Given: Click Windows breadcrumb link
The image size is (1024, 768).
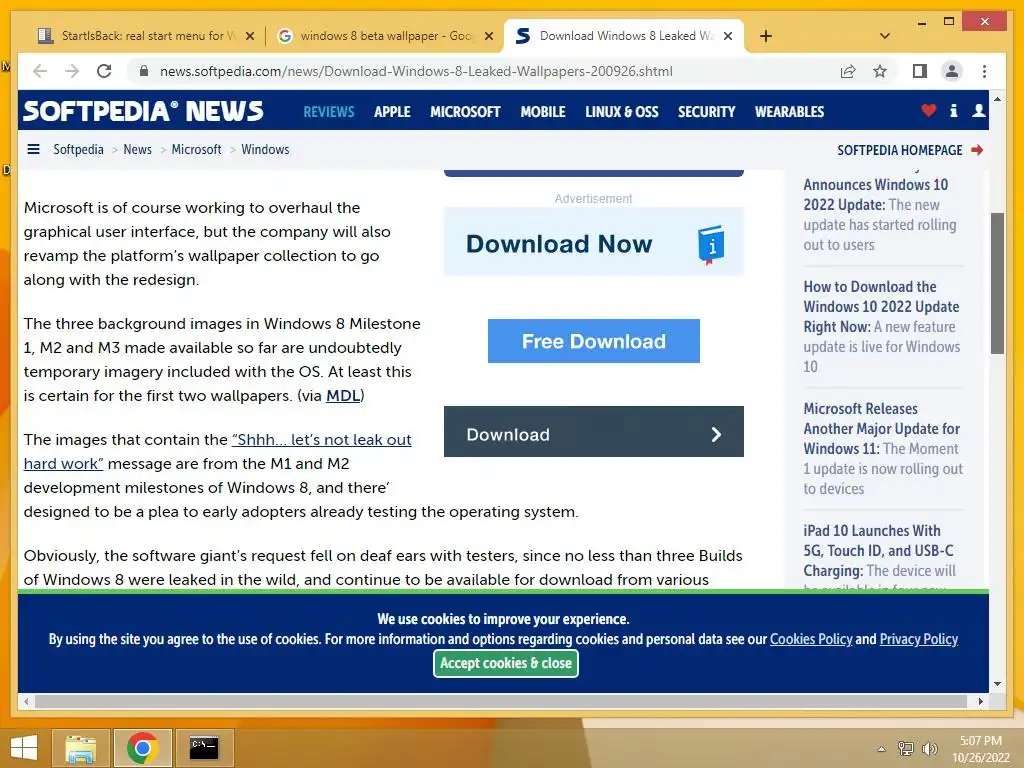Looking at the screenshot, I should pyautogui.click(x=265, y=150).
